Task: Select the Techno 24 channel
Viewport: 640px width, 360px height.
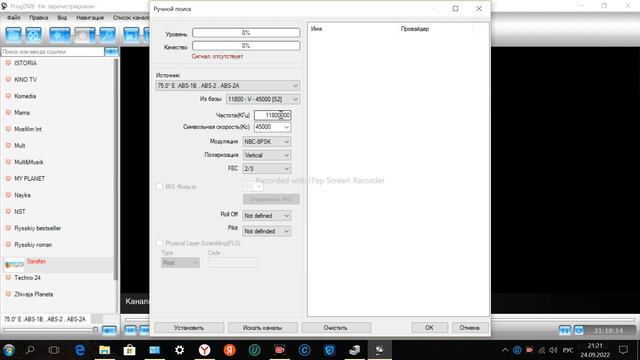Action: pos(27,278)
